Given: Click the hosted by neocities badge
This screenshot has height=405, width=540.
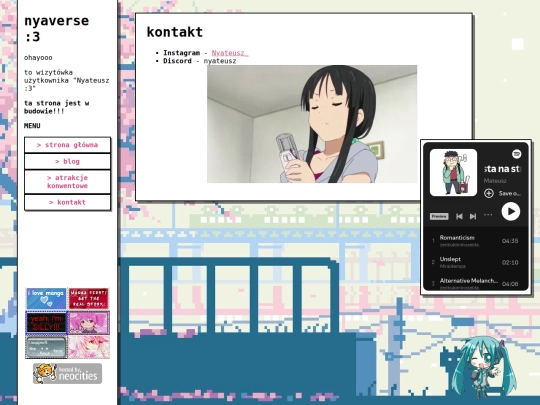Looking at the screenshot, I should (68, 373).
